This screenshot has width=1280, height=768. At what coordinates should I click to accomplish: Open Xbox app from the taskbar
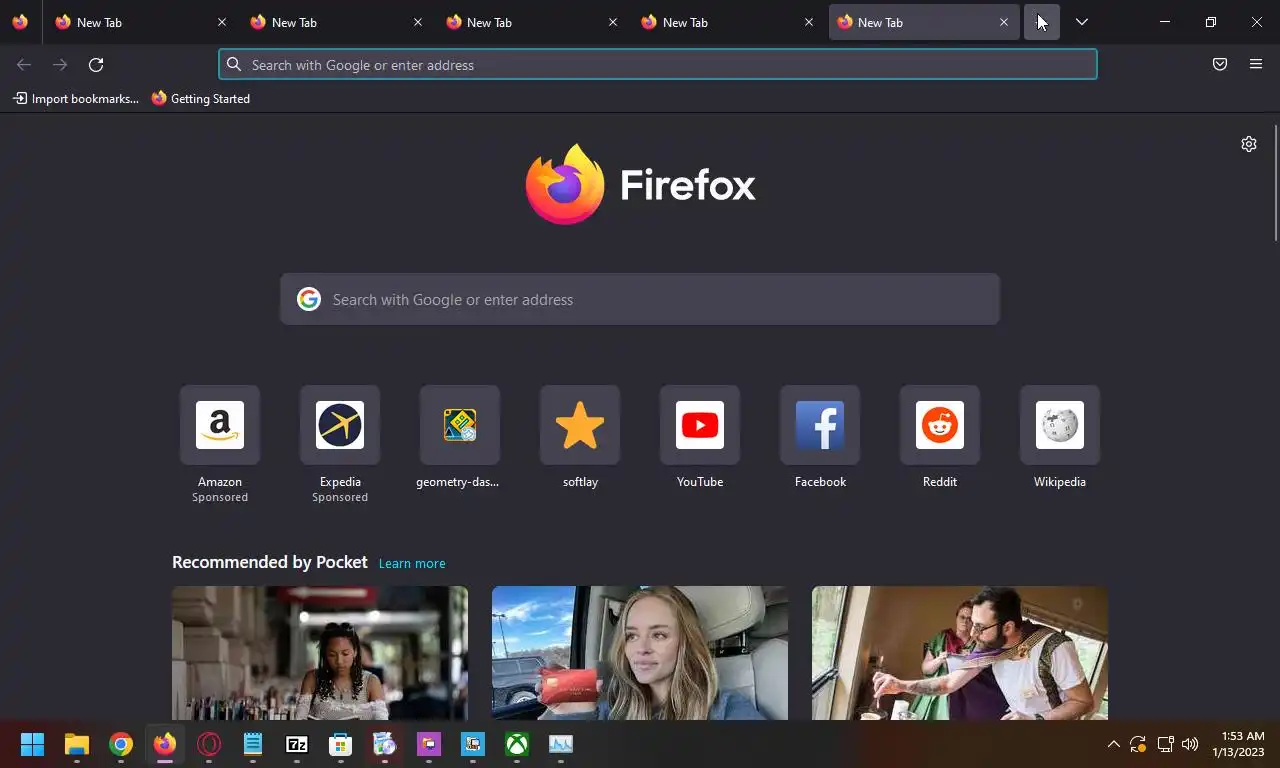[x=517, y=744]
